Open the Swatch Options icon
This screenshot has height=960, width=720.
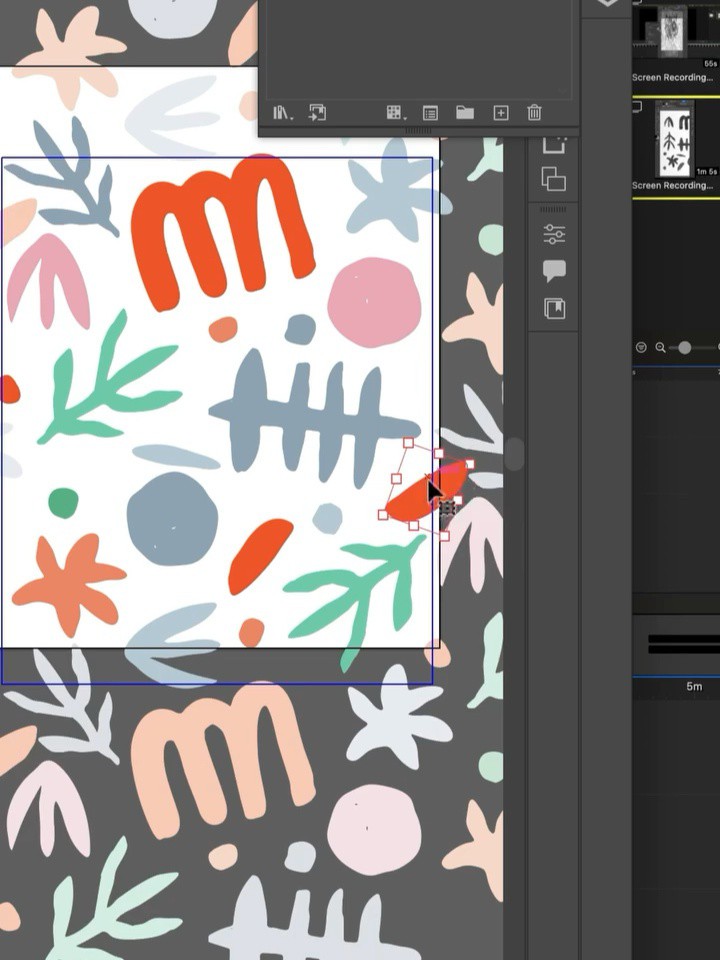pos(430,113)
